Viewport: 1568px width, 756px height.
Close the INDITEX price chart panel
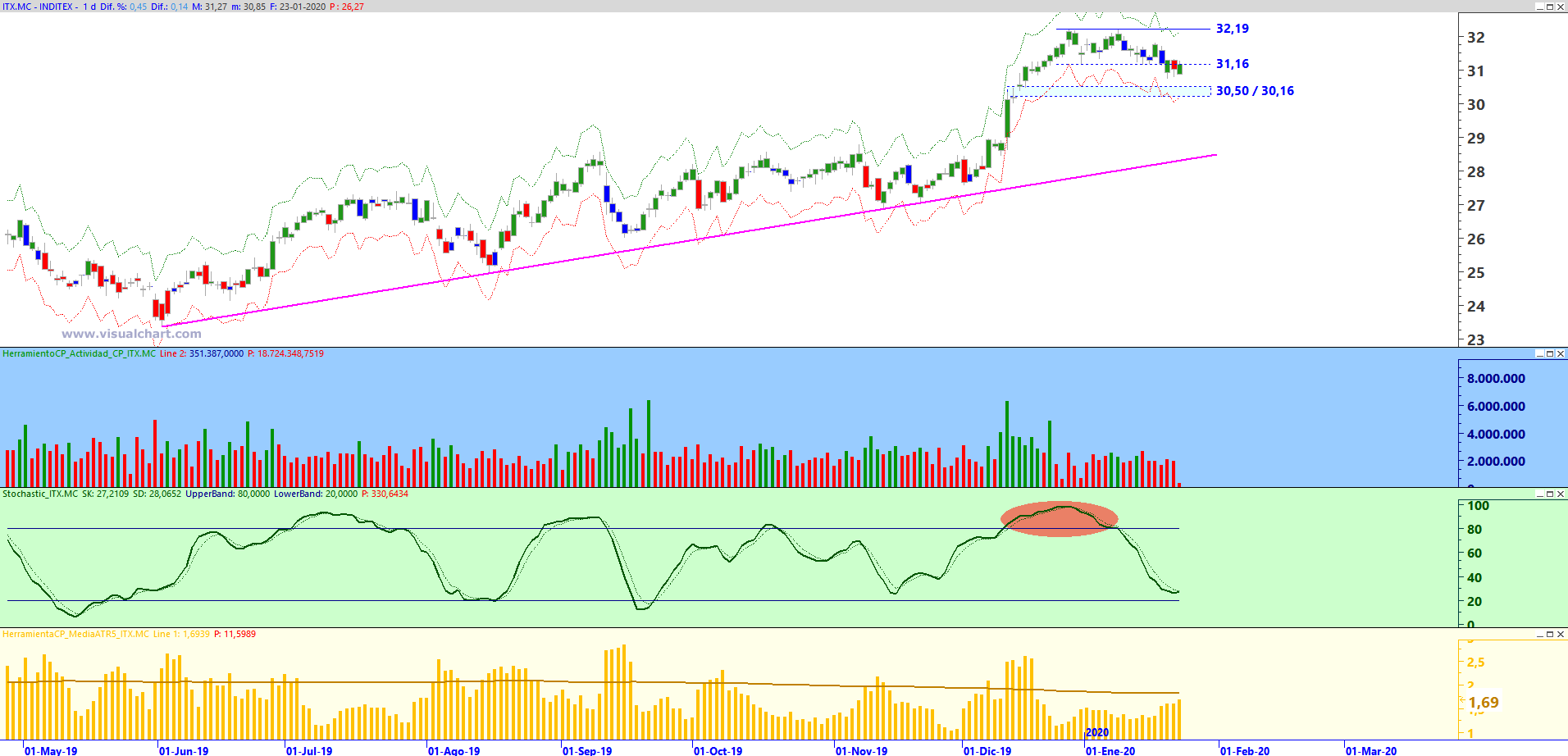pos(1560,7)
